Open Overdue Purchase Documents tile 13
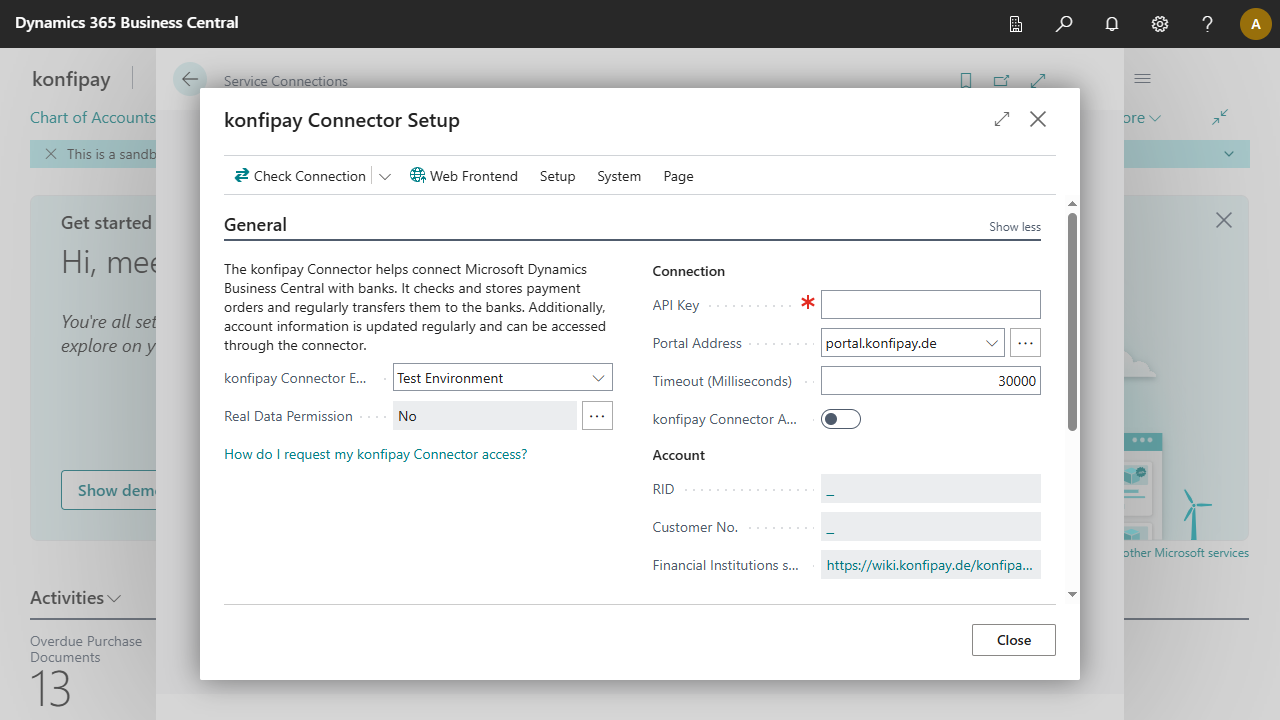Image resolution: width=1280 pixels, height=720 pixels. click(86, 672)
